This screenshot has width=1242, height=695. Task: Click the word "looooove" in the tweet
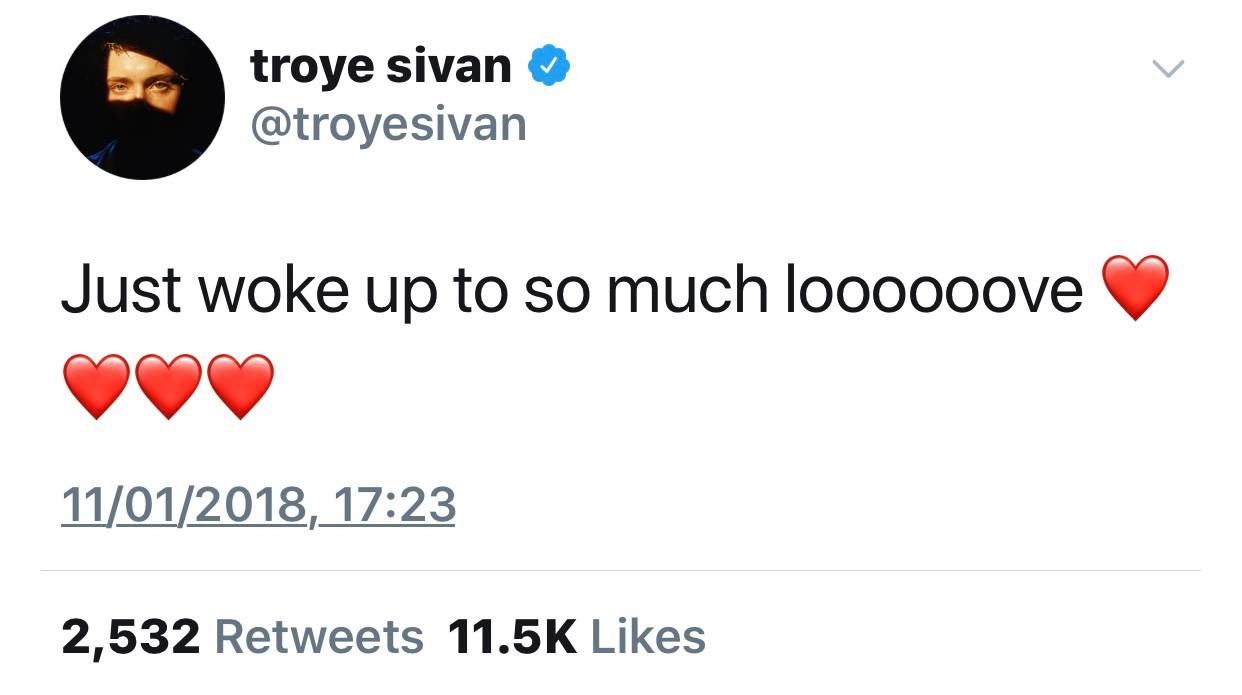coord(935,290)
